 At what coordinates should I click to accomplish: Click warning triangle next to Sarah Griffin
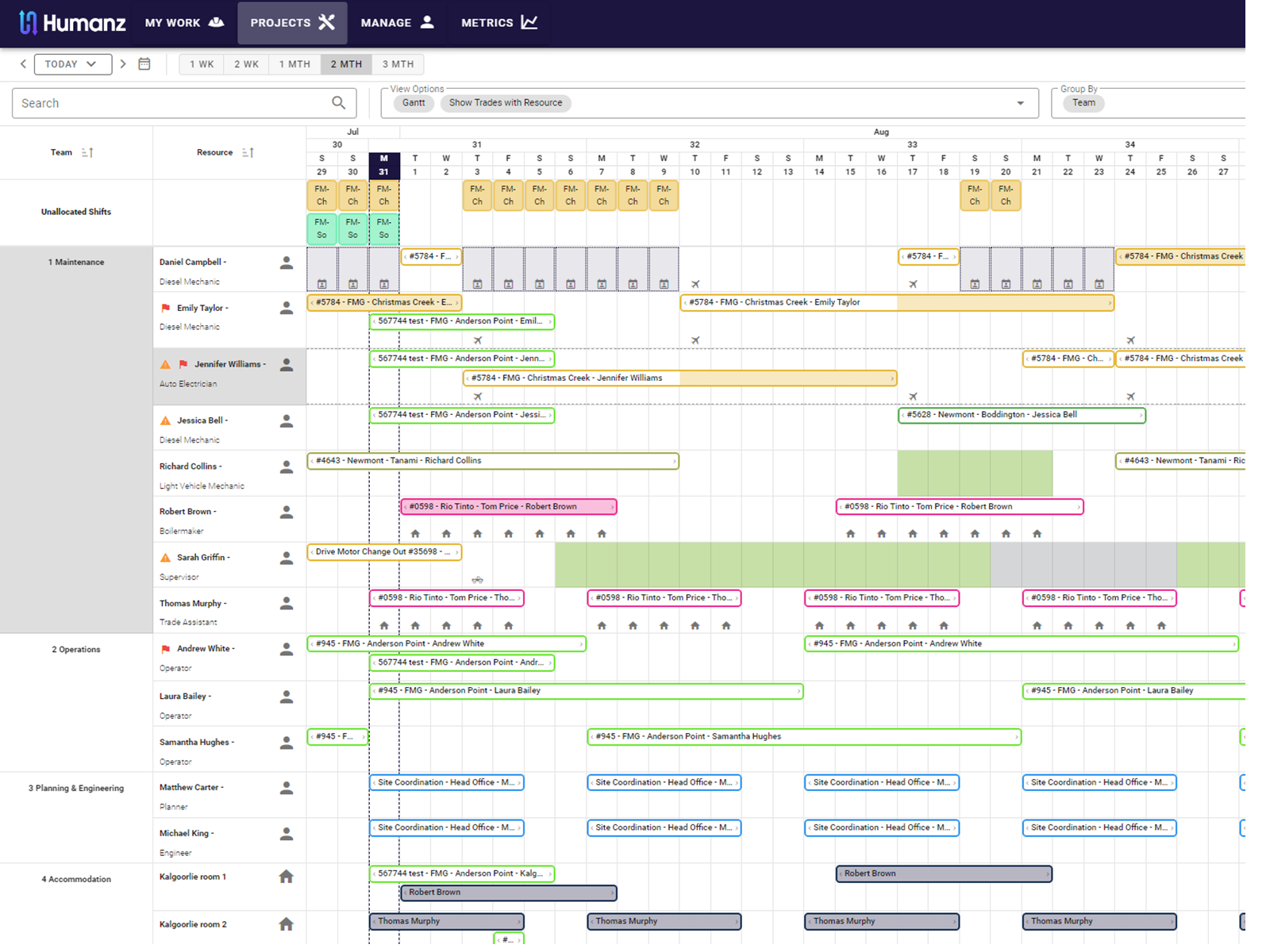pos(166,558)
